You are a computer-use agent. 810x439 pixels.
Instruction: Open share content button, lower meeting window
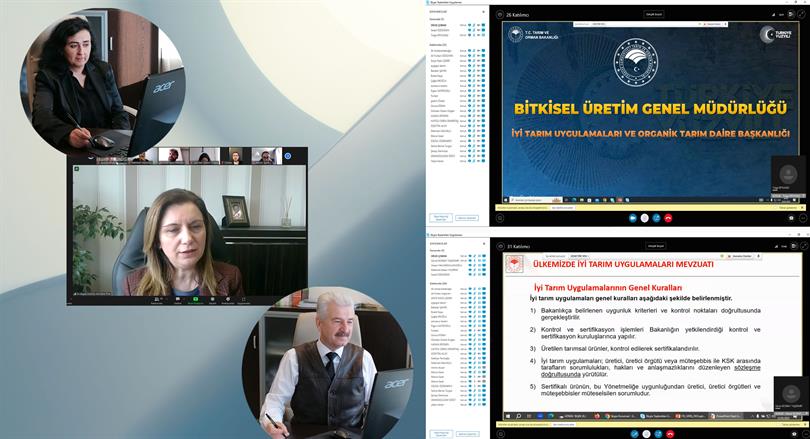click(x=658, y=434)
